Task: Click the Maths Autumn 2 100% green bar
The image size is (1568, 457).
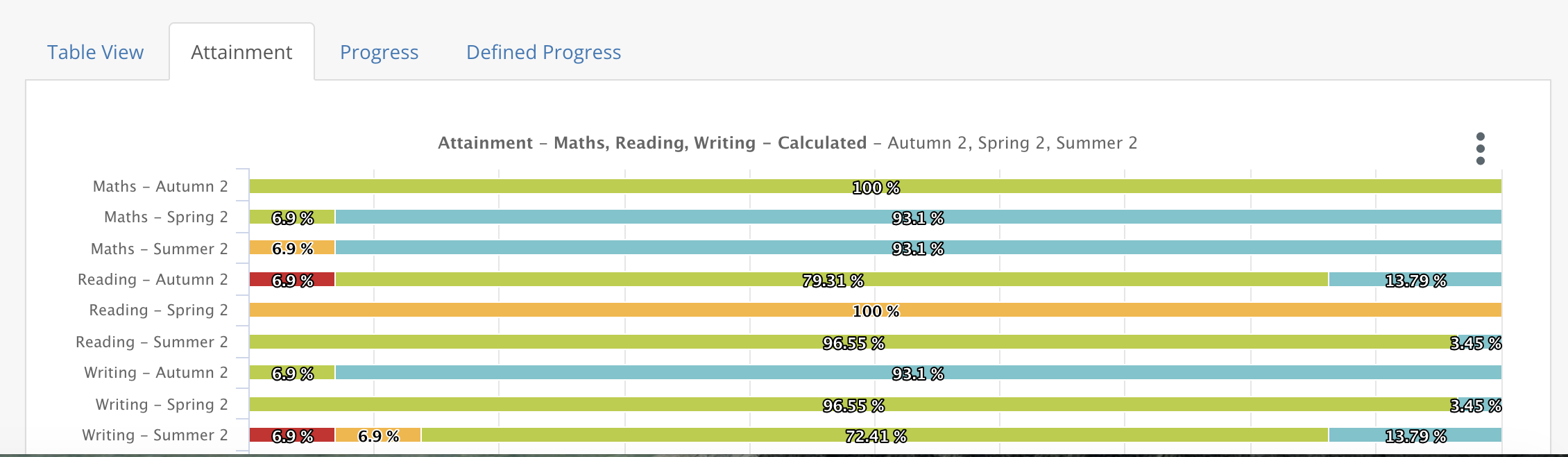Action: (876, 186)
